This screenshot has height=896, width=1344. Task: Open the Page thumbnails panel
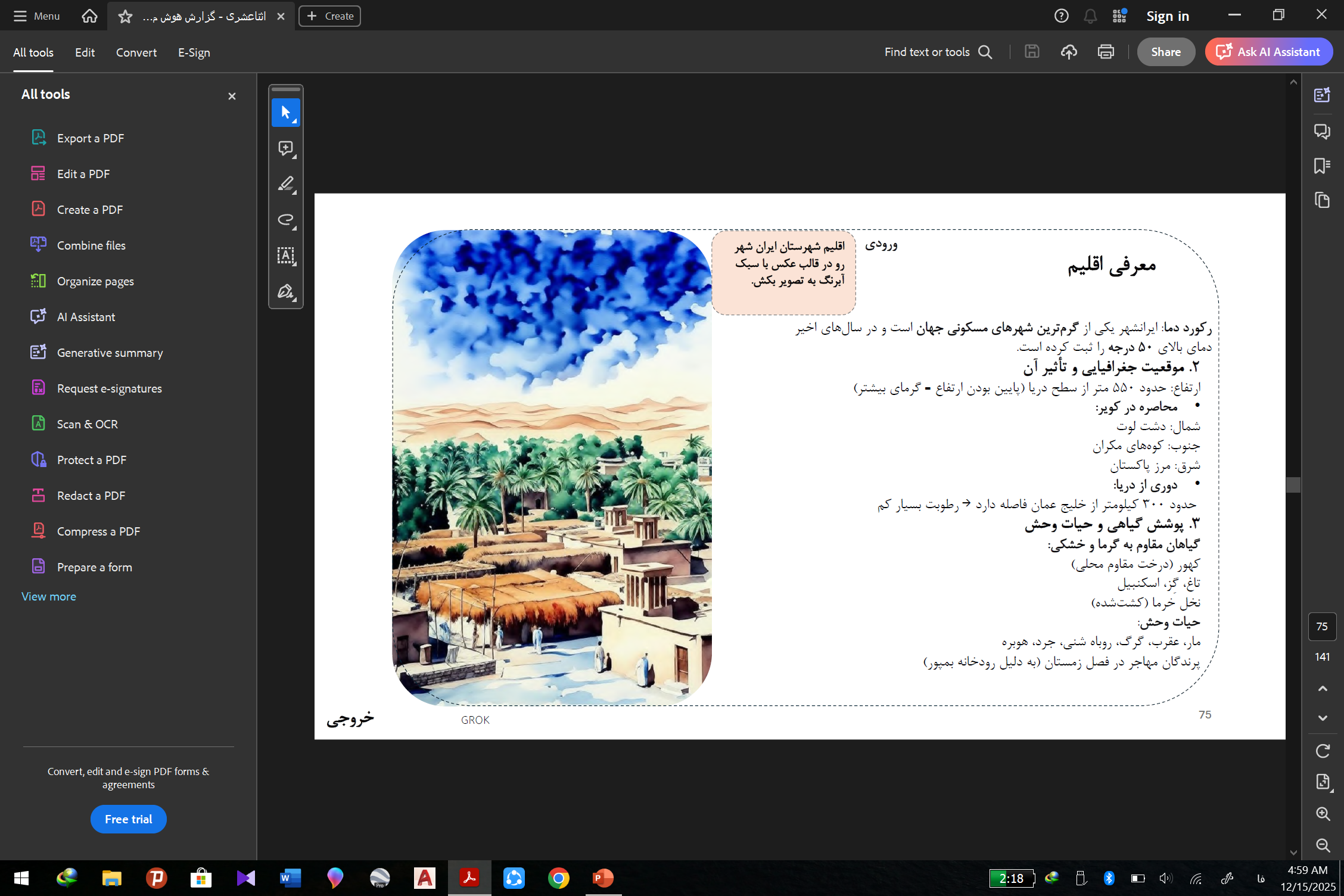1322,200
